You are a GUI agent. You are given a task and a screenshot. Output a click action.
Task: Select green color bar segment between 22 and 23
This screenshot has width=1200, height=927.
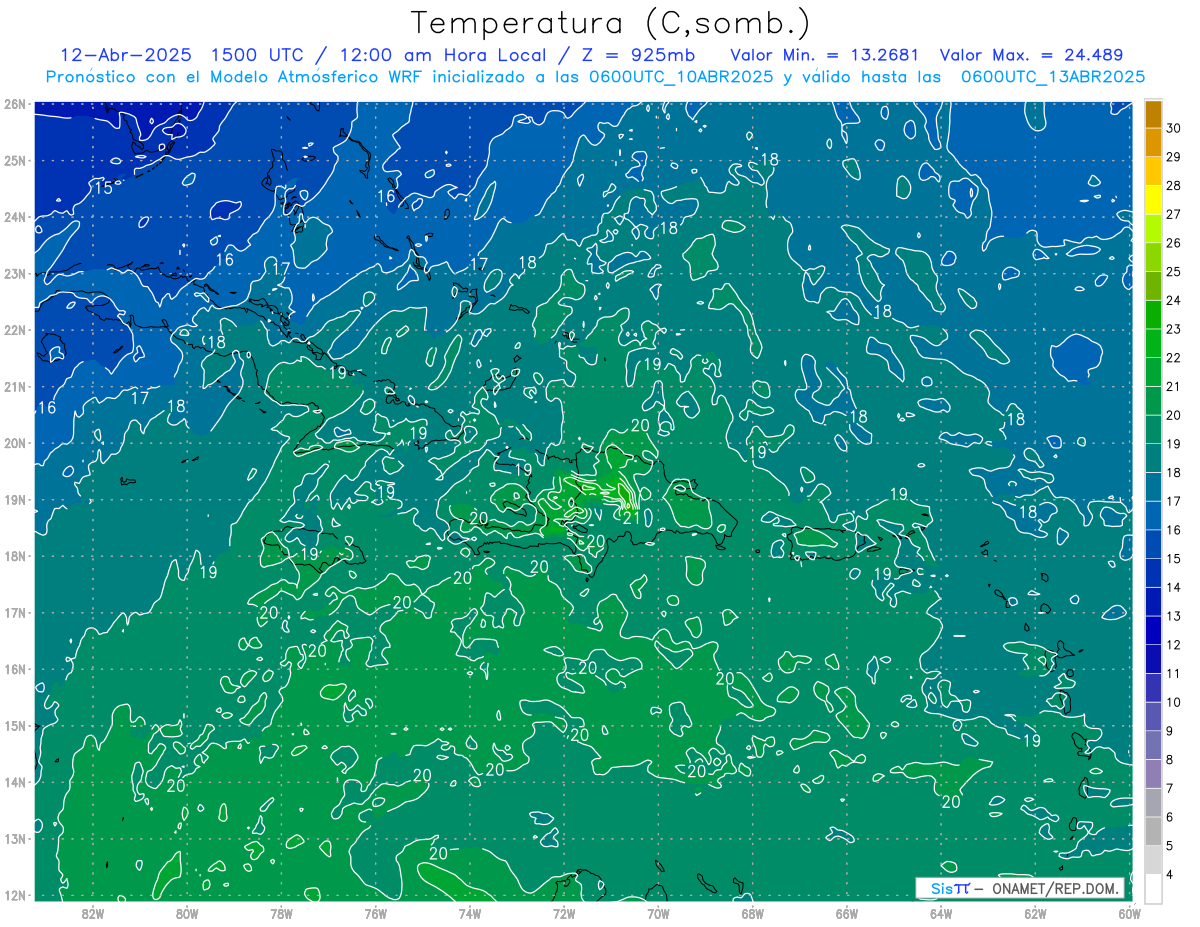click(1153, 344)
